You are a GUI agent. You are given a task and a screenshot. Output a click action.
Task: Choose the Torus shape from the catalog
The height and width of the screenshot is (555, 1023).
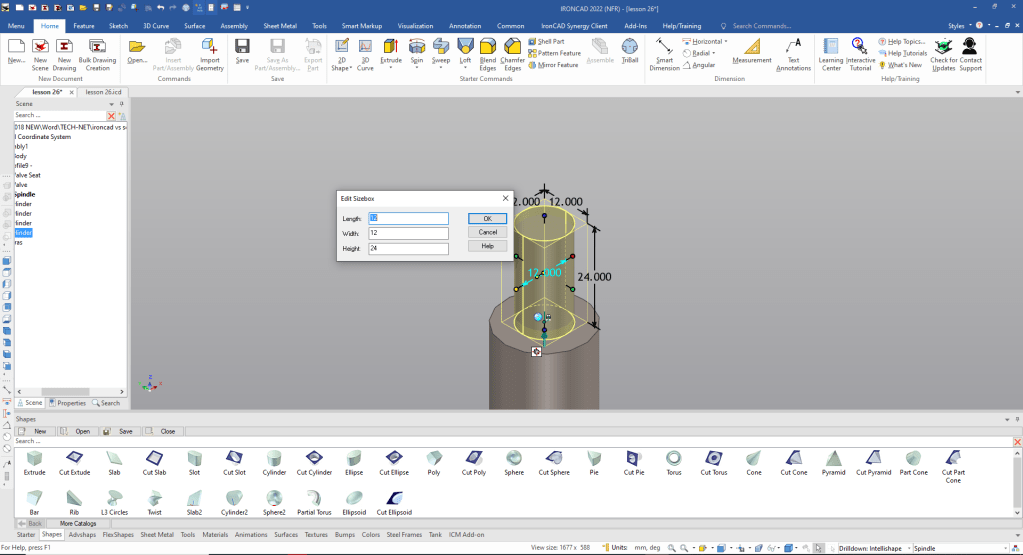pos(674,460)
